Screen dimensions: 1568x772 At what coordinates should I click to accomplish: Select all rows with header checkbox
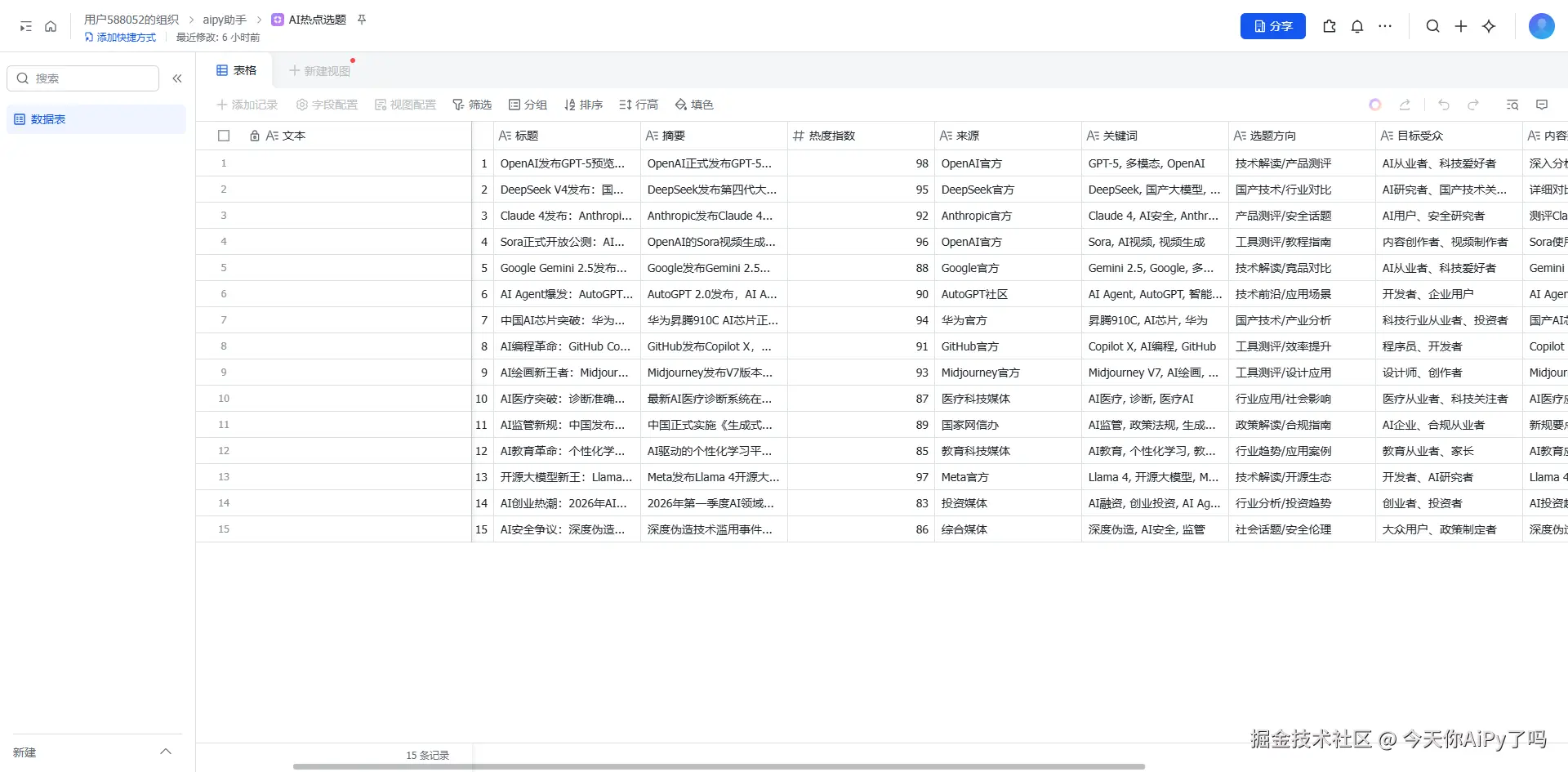tap(224, 136)
